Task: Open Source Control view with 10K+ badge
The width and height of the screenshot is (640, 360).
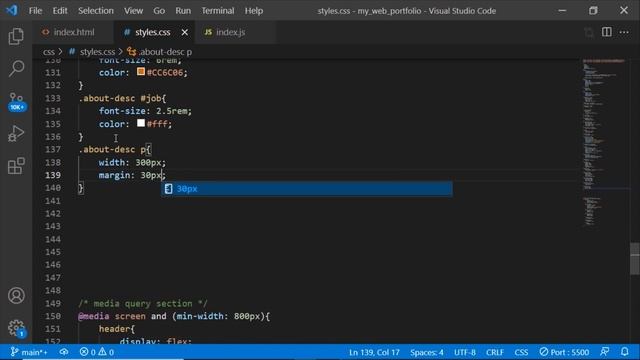Action: tap(16, 102)
